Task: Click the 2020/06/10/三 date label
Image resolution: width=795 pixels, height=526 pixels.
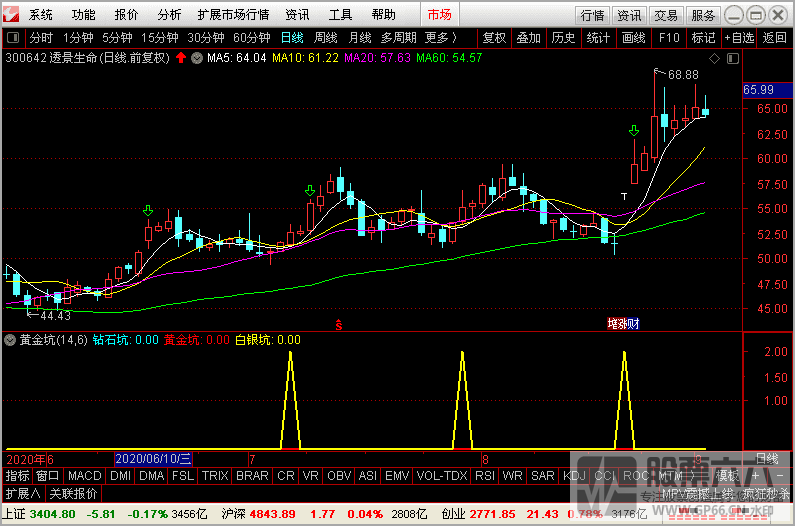Action: coord(154,459)
